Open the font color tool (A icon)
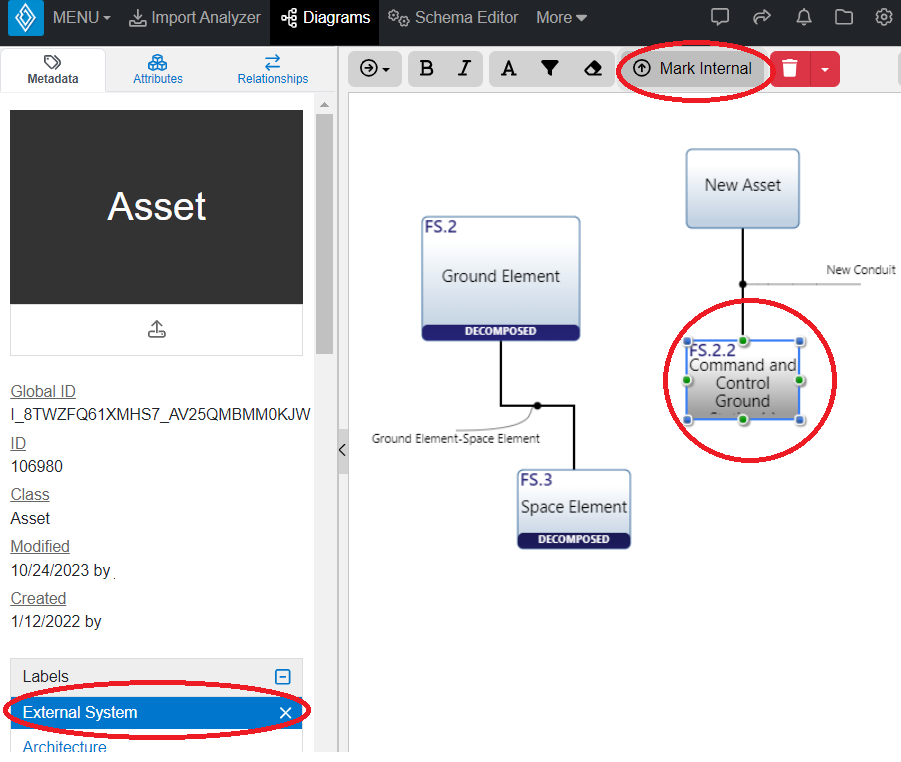This screenshot has width=901, height=762. point(508,69)
